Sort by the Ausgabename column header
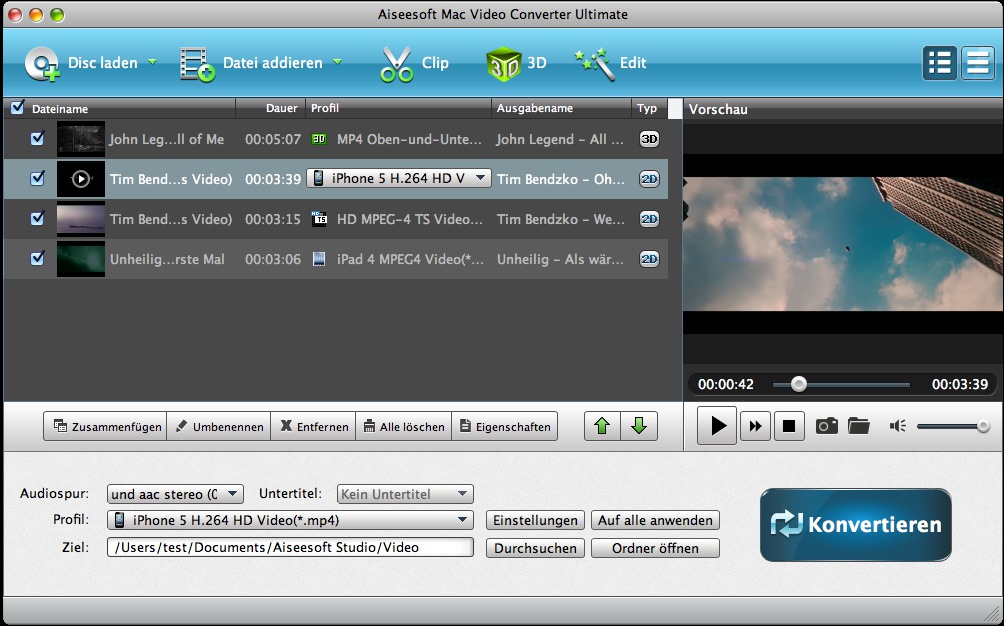The image size is (1004, 626). pos(535,108)
